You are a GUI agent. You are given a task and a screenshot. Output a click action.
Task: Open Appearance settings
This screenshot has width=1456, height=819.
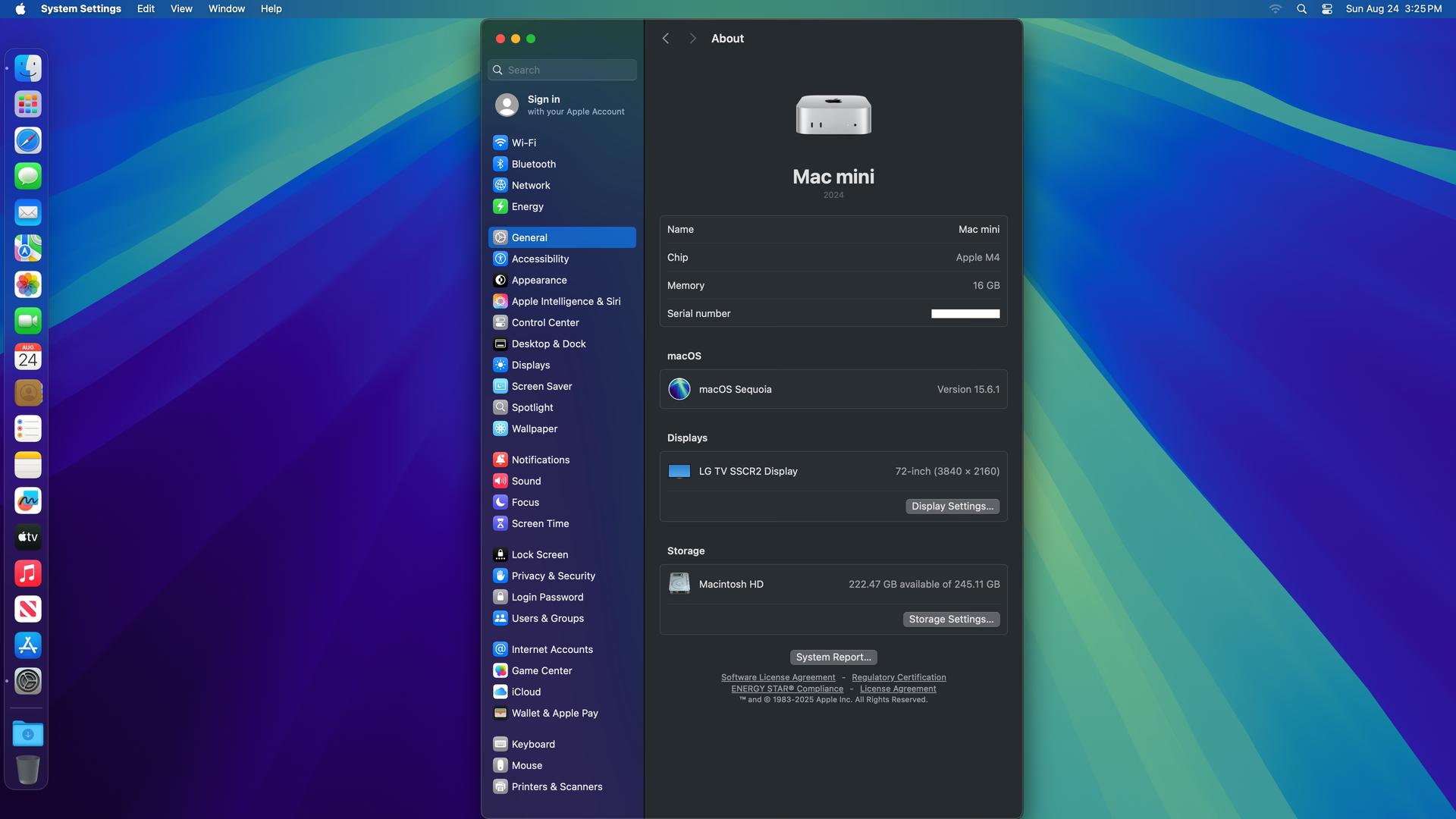(x=562, y=280)
